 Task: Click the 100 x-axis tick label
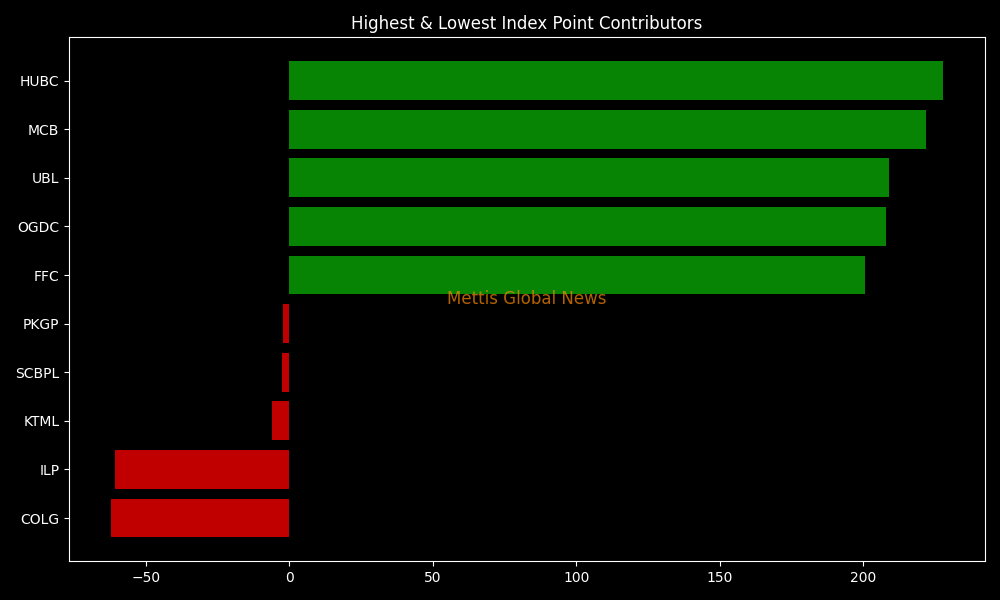pos(577,577)
